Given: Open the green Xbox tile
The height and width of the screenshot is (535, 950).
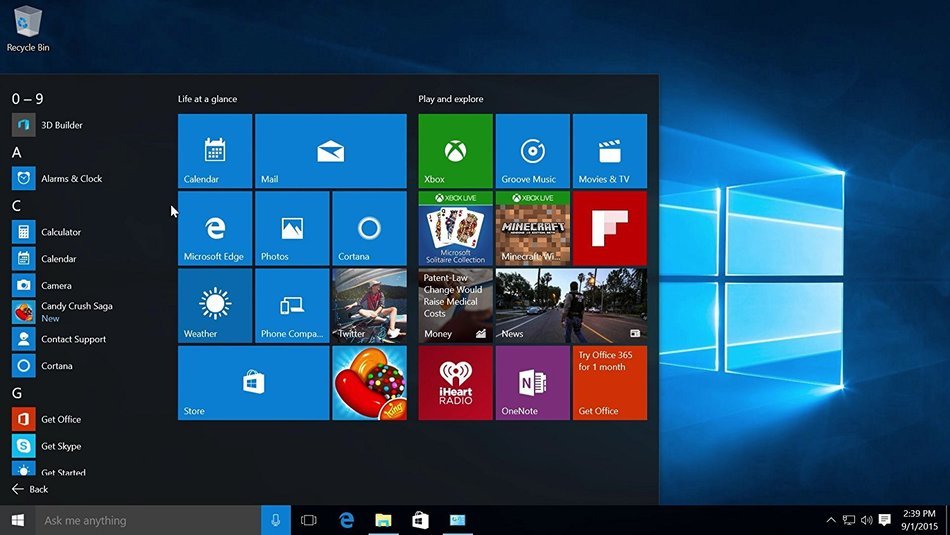Looking at the screenshot, I should [456, 151].
